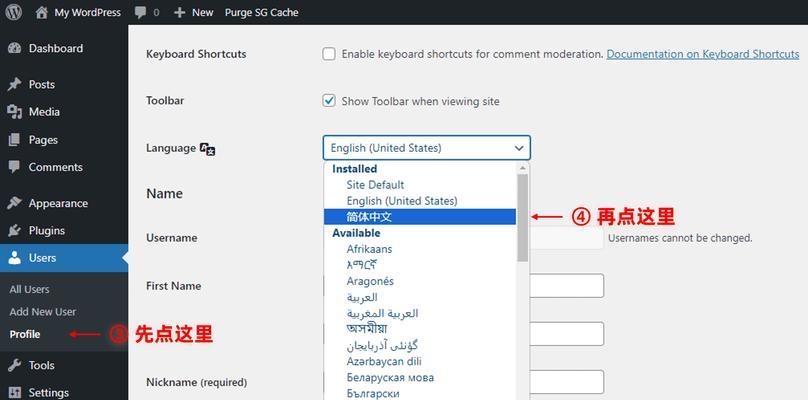
Task: Click the dropdown list scrollbar thumb
Action: (523, 218)
